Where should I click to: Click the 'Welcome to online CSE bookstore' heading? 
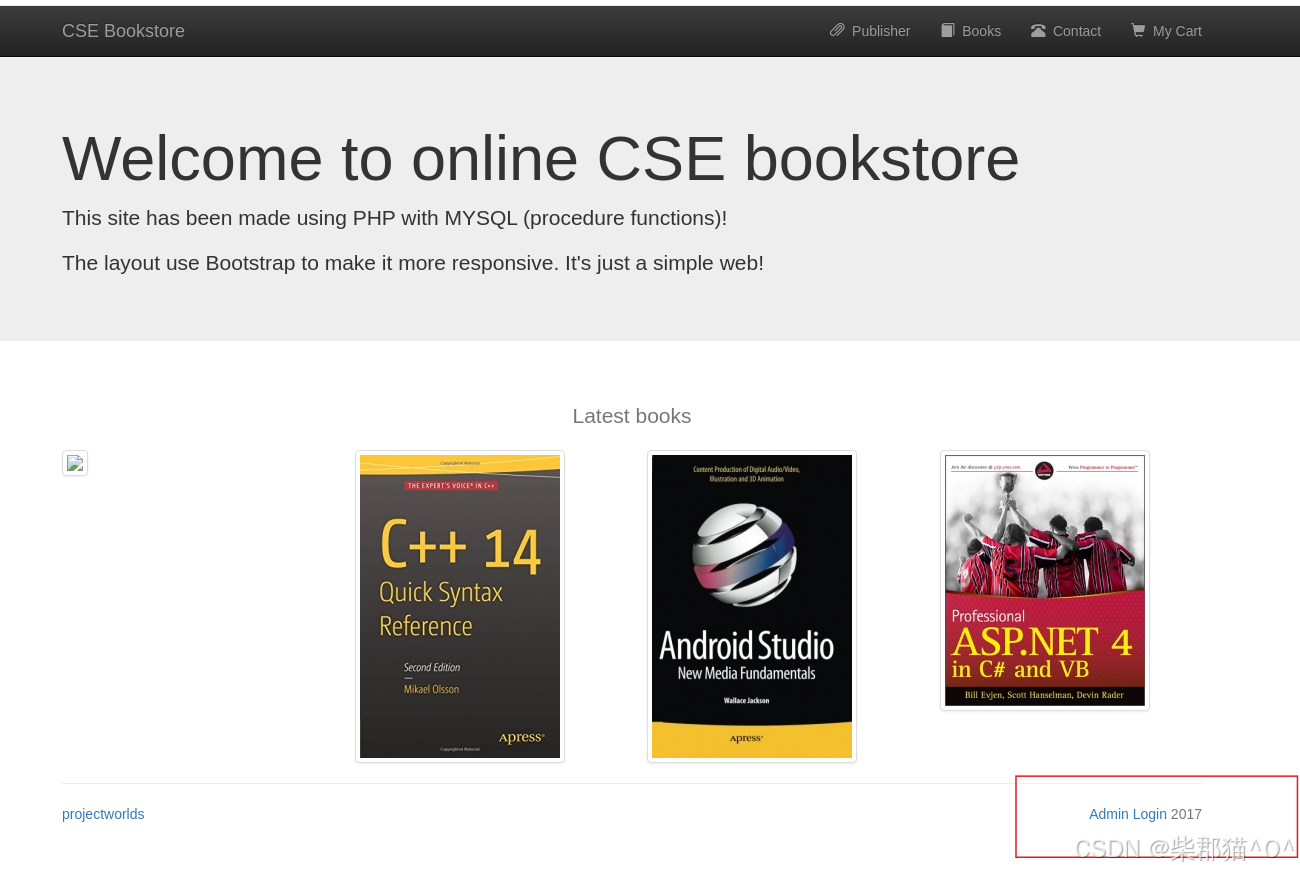coord(541,158)
